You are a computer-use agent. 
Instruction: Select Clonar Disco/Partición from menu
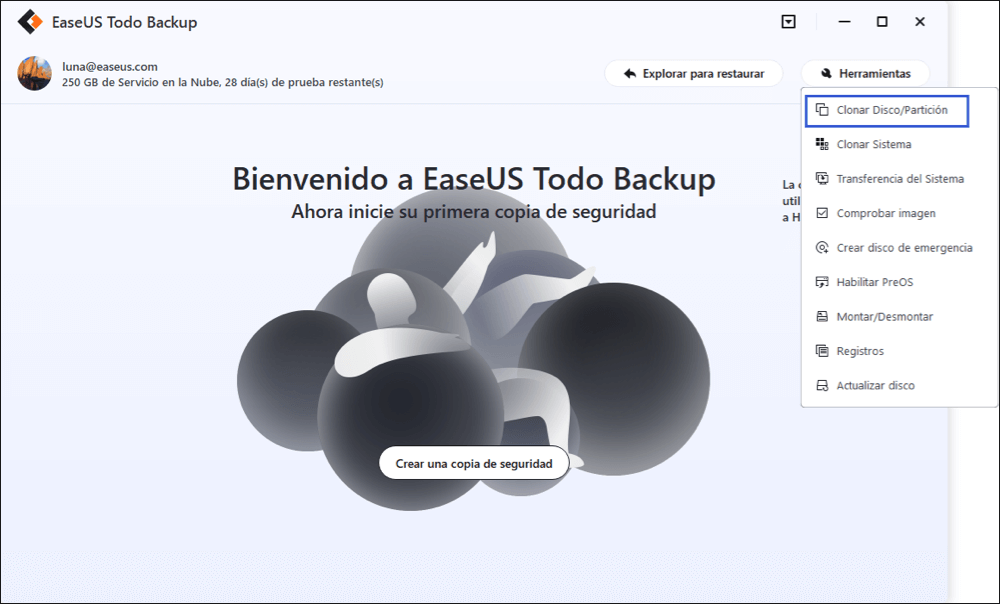pyautogui.click(x=887, y=110)
